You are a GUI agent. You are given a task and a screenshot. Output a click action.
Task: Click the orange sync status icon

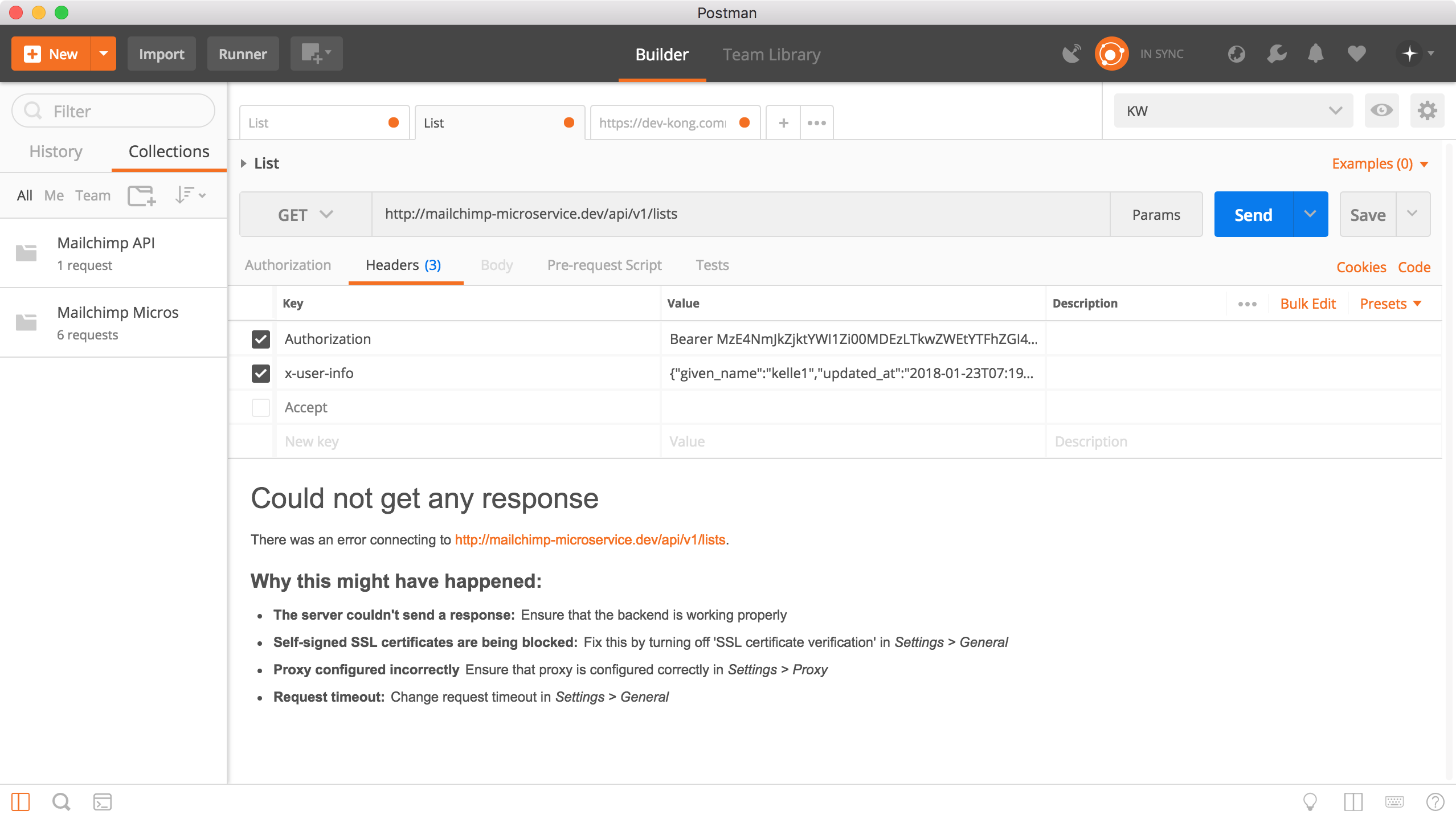[1111, 54]
